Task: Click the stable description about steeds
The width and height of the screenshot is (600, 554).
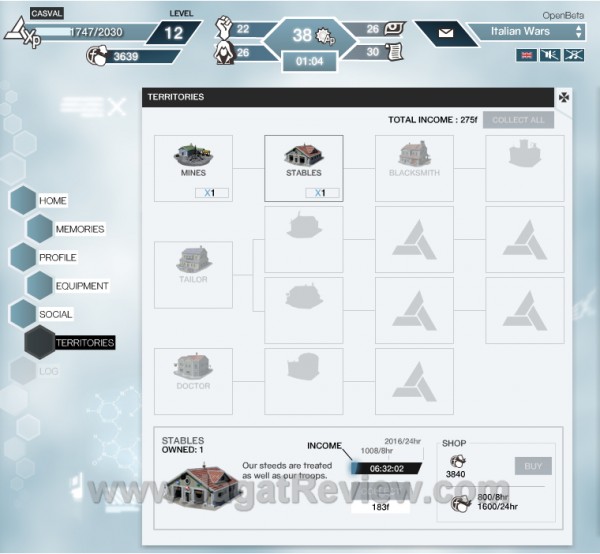Action: click(287, 471)
